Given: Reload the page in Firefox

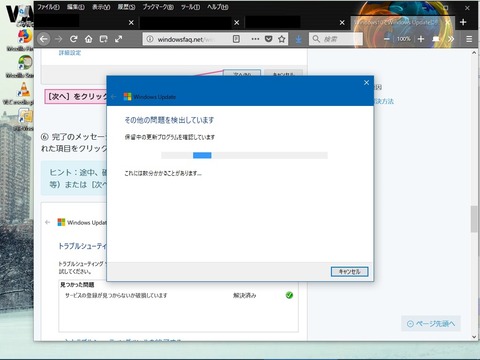Looking at the screenshot, I should [74, 39].
